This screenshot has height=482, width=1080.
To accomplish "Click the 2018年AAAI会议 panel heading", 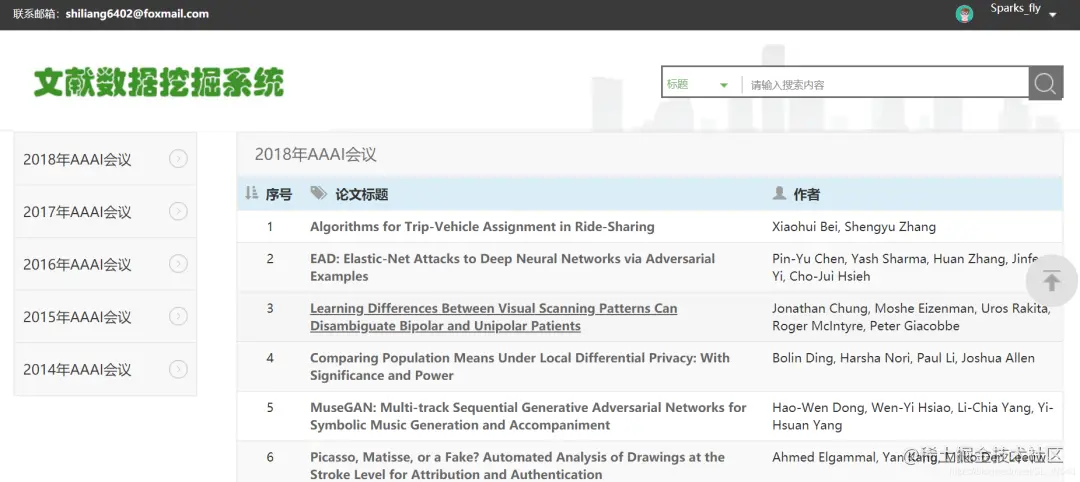I will click(315, 154).
